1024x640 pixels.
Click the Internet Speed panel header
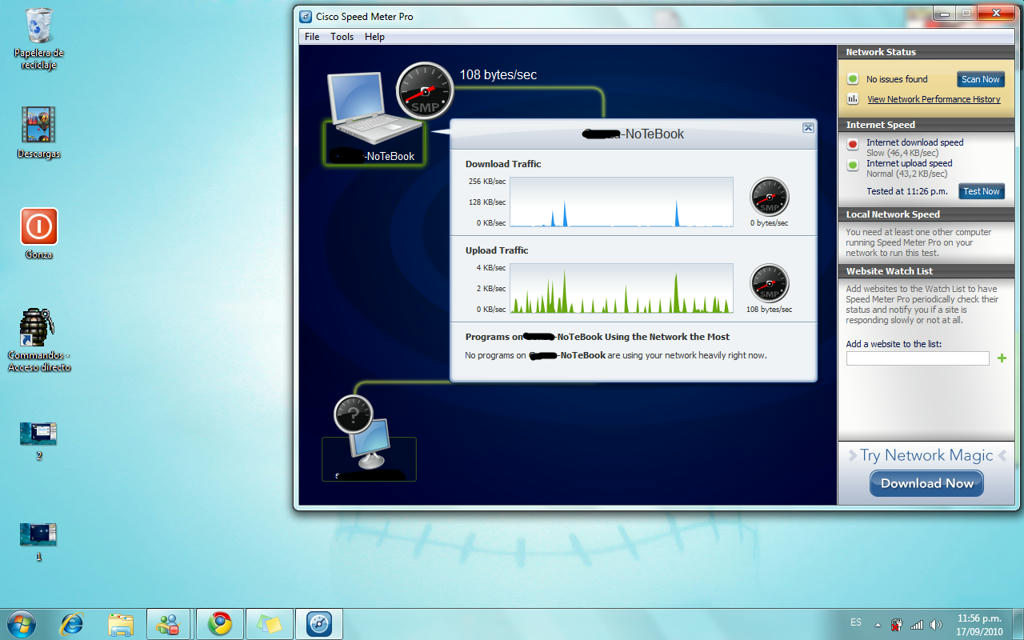pos(926,125)
